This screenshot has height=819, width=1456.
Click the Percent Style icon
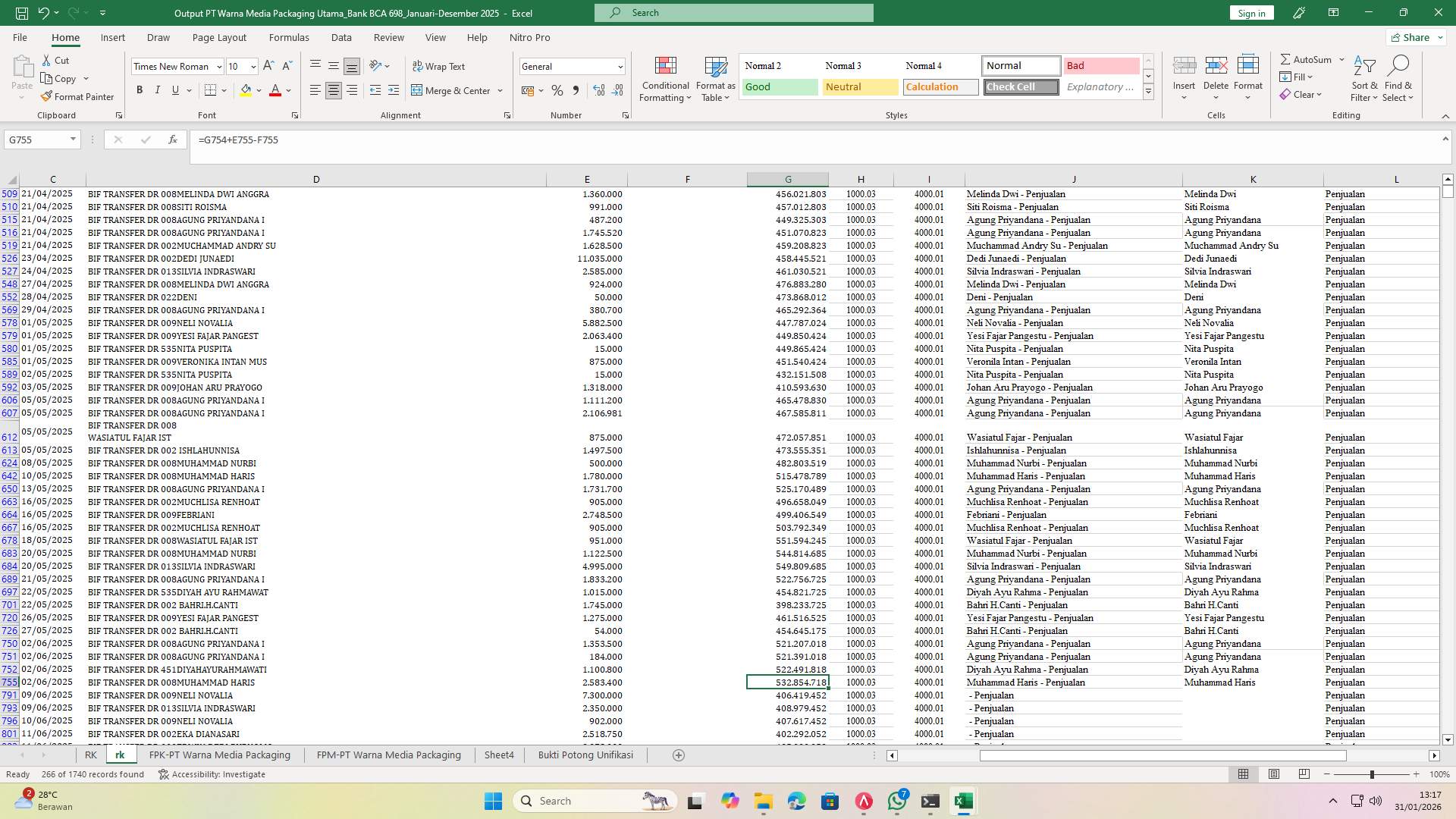(x=557, y=90)
